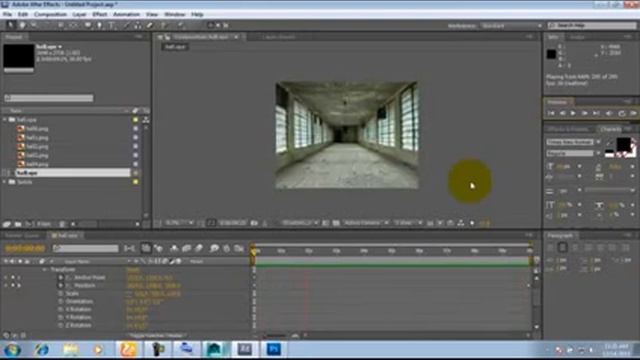Switch to the Render Queue tab

(x=22, y=236)
